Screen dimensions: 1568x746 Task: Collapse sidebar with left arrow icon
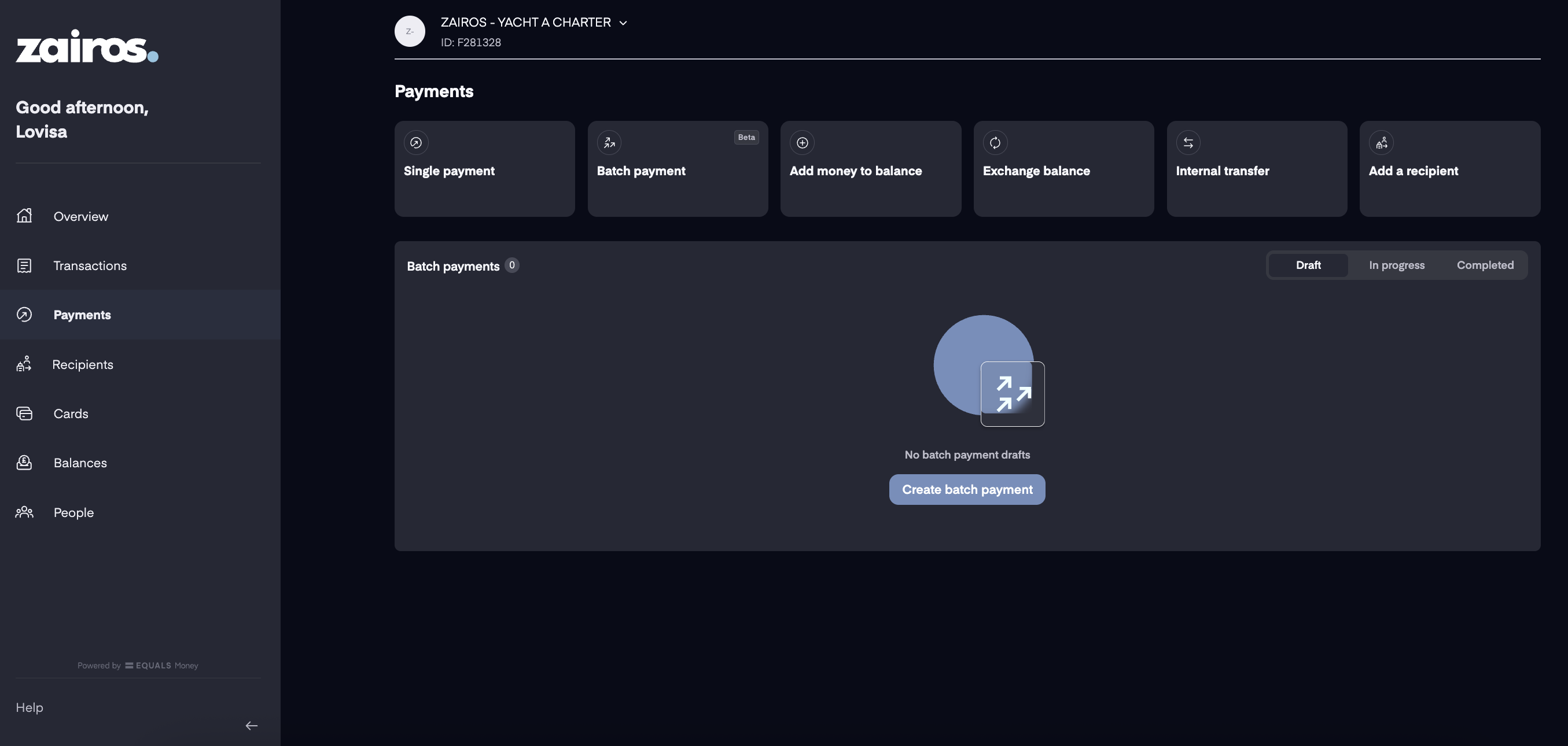(251, 725)
